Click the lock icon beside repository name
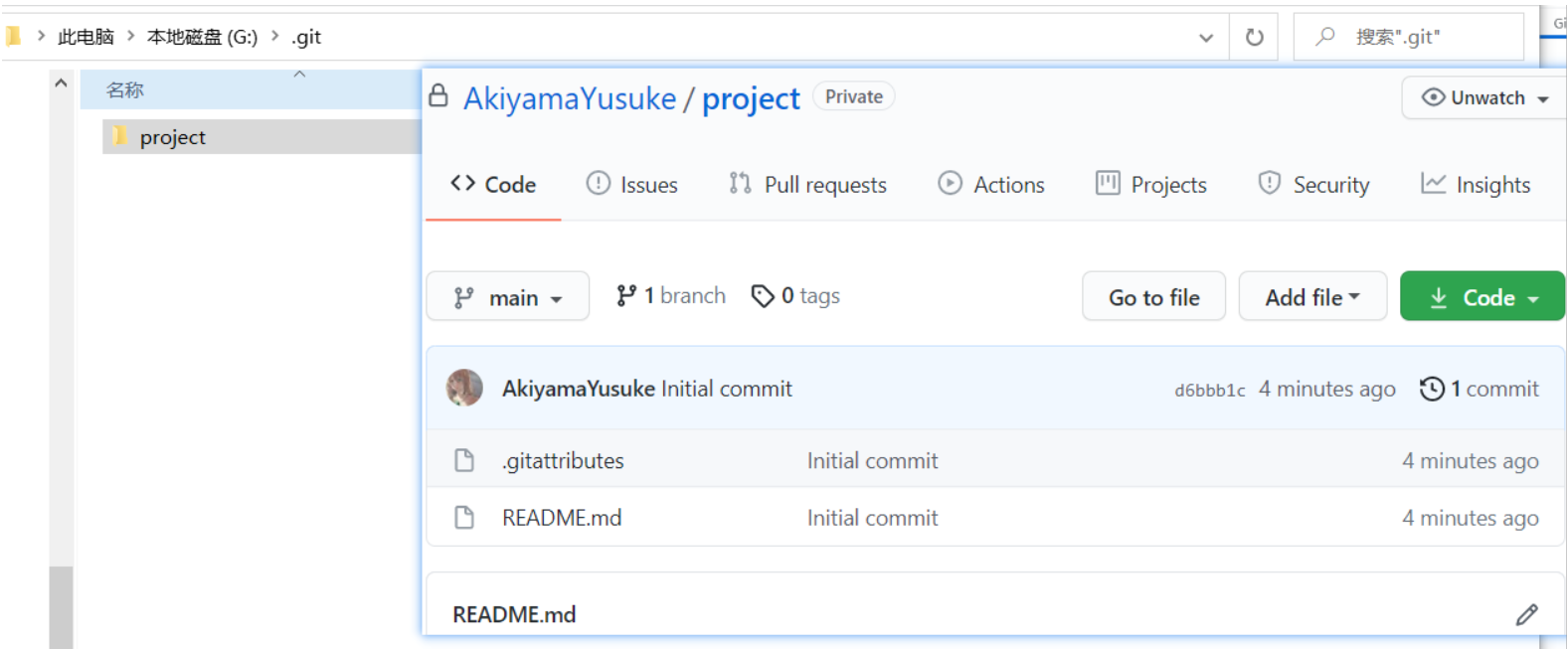Viewport: 1568px width, 649px height. pos(438,95)
